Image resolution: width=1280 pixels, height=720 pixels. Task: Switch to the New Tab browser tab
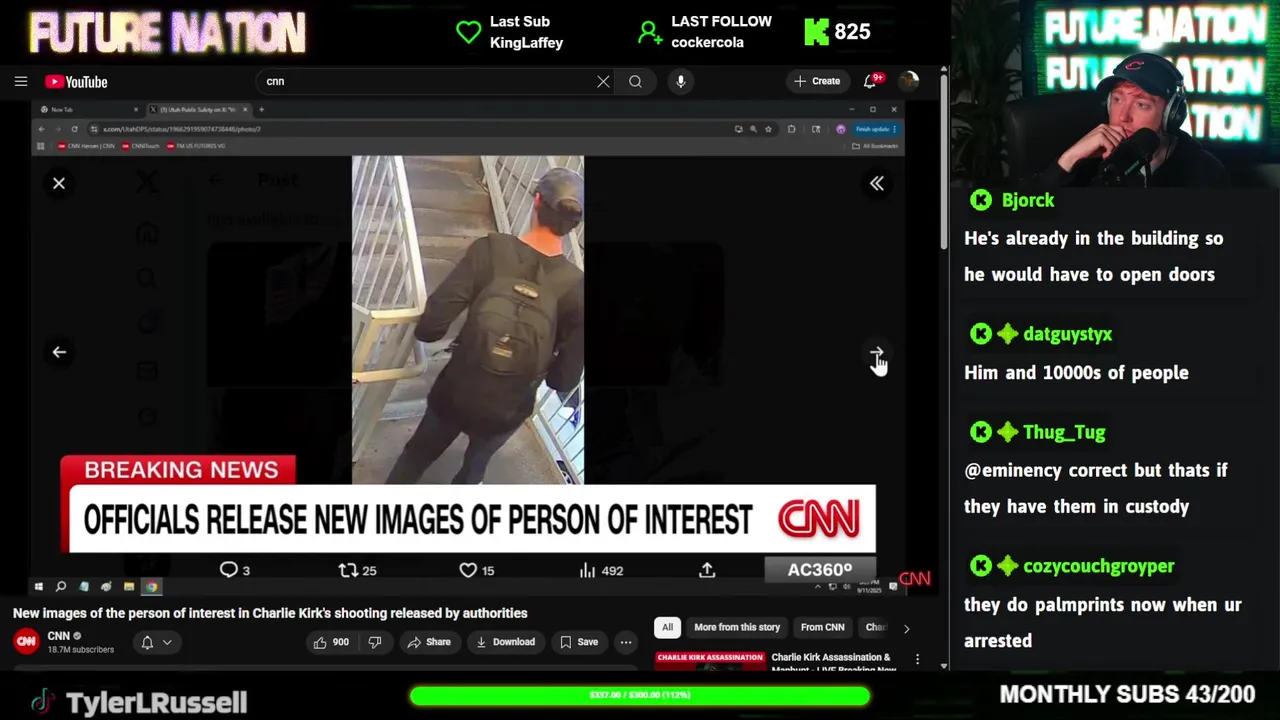90,109
